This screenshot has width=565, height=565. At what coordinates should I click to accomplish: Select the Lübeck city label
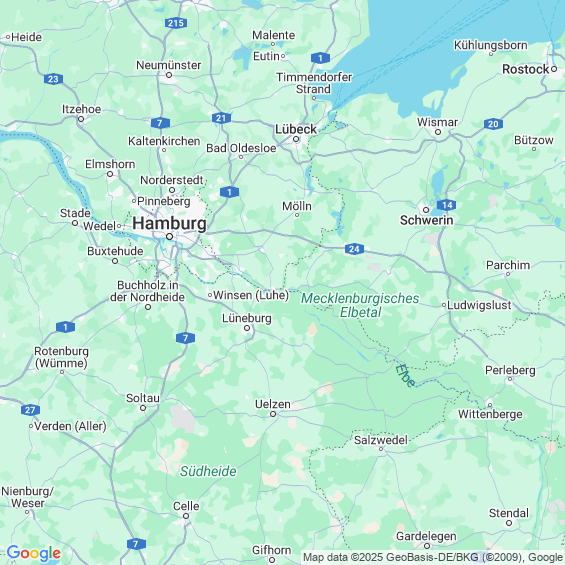(x=296, y=129)
